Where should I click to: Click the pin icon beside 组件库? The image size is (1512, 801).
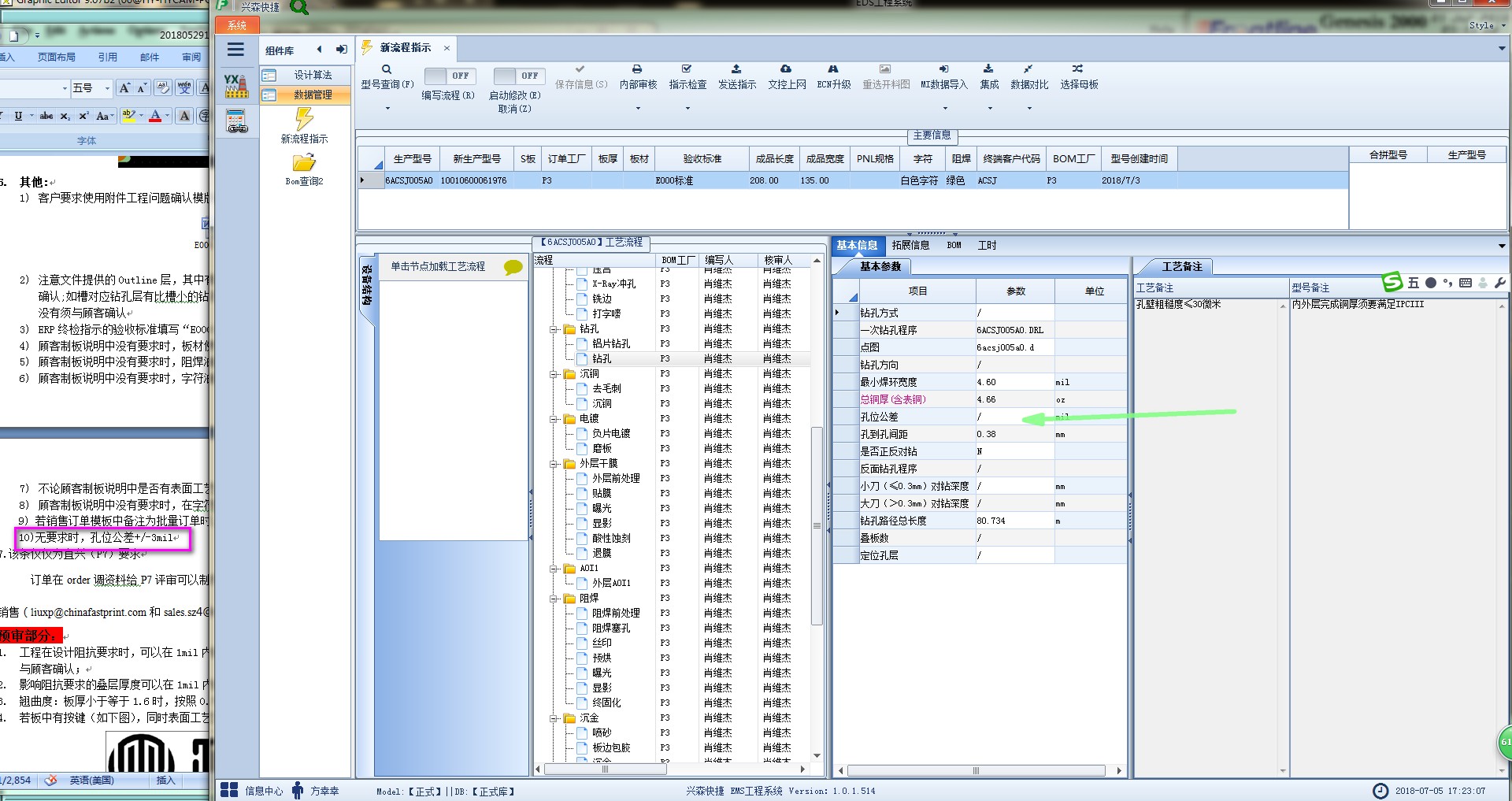pos(342,50)
